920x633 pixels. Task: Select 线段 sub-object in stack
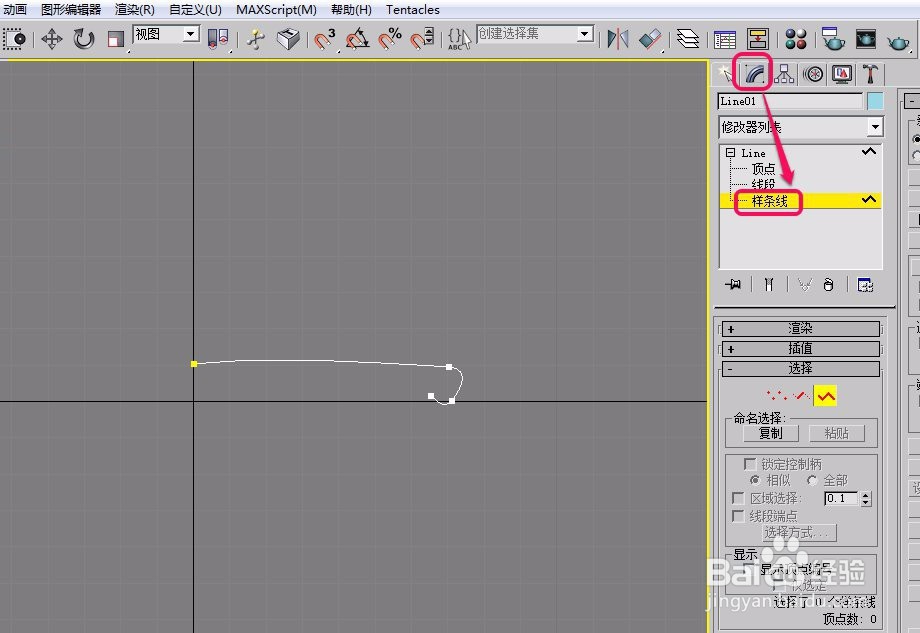point(763,184)
